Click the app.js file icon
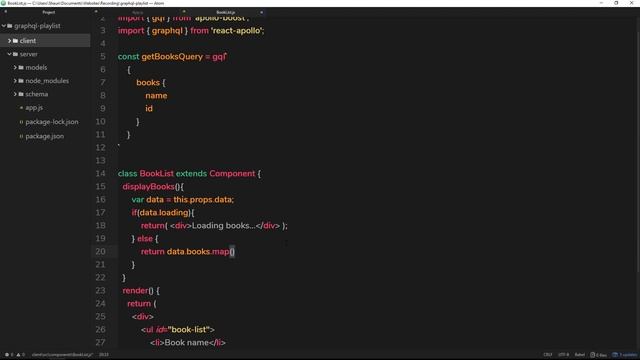The width and height of the screenshot is (640, 360). 21,108
